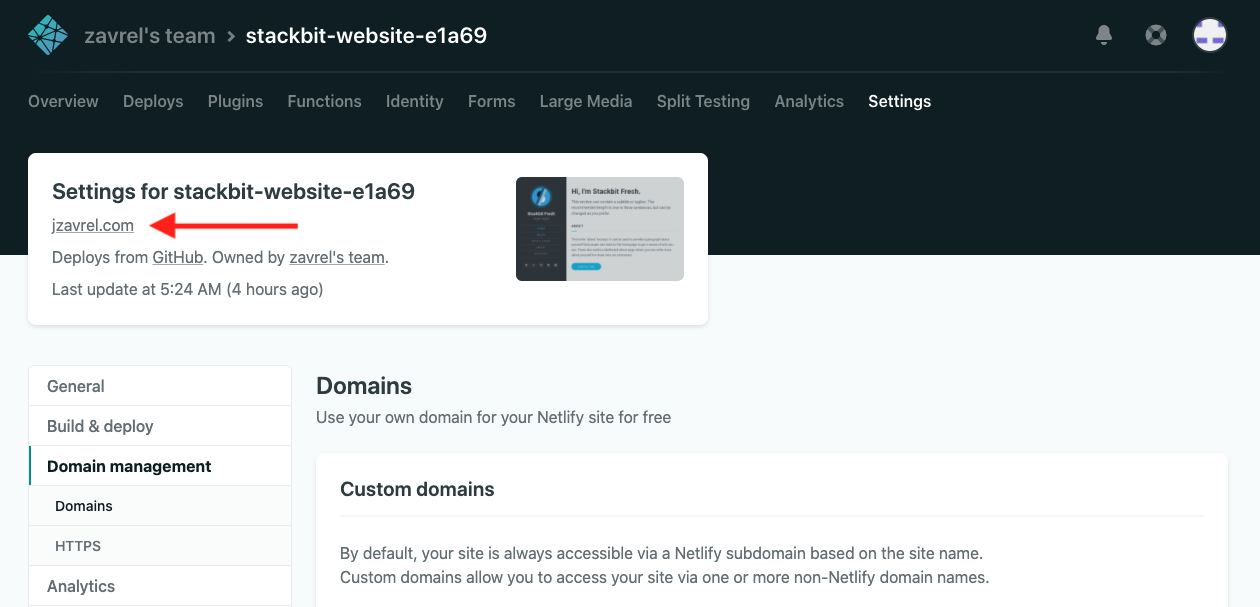Follow the GitHub link

tap(178, 257)
